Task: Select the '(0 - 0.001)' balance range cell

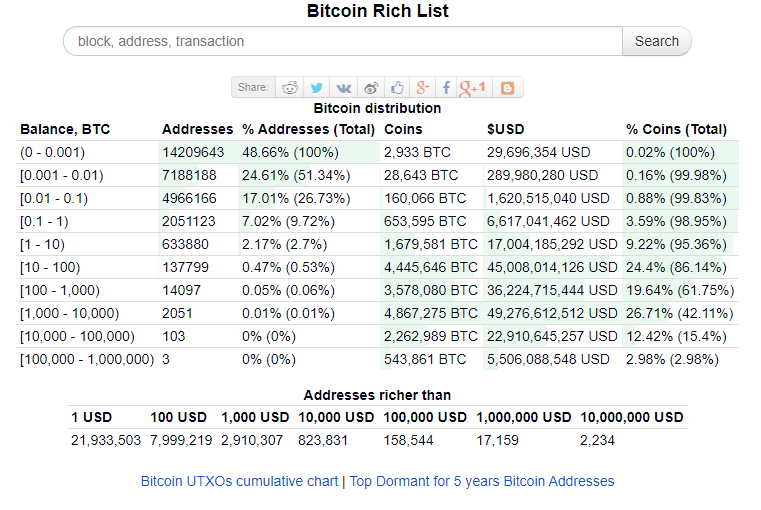Action: pyautogui.click(x=52, y=152)
